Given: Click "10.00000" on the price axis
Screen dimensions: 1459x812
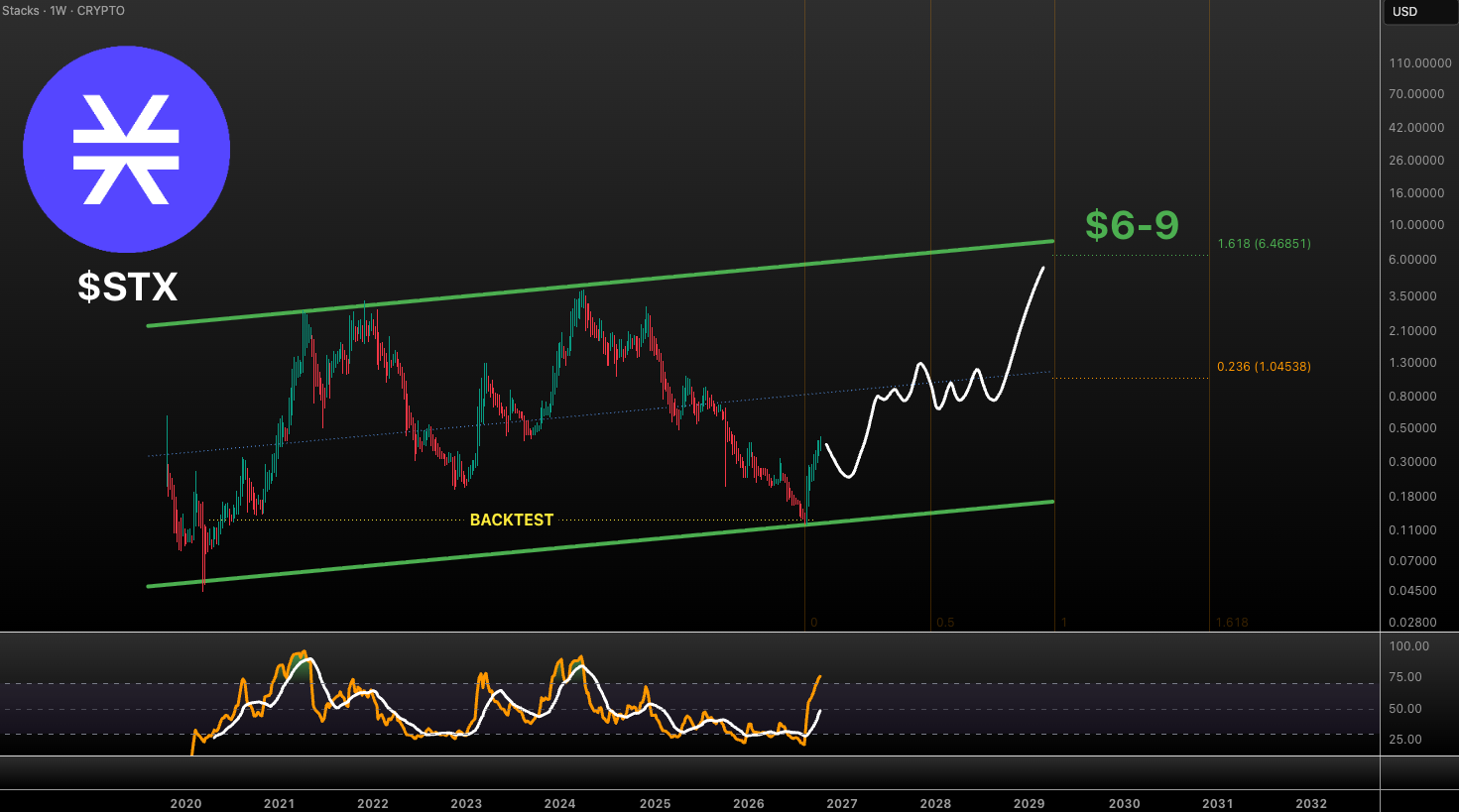Looking at the screenshot, I should (x=1416, y=225).
